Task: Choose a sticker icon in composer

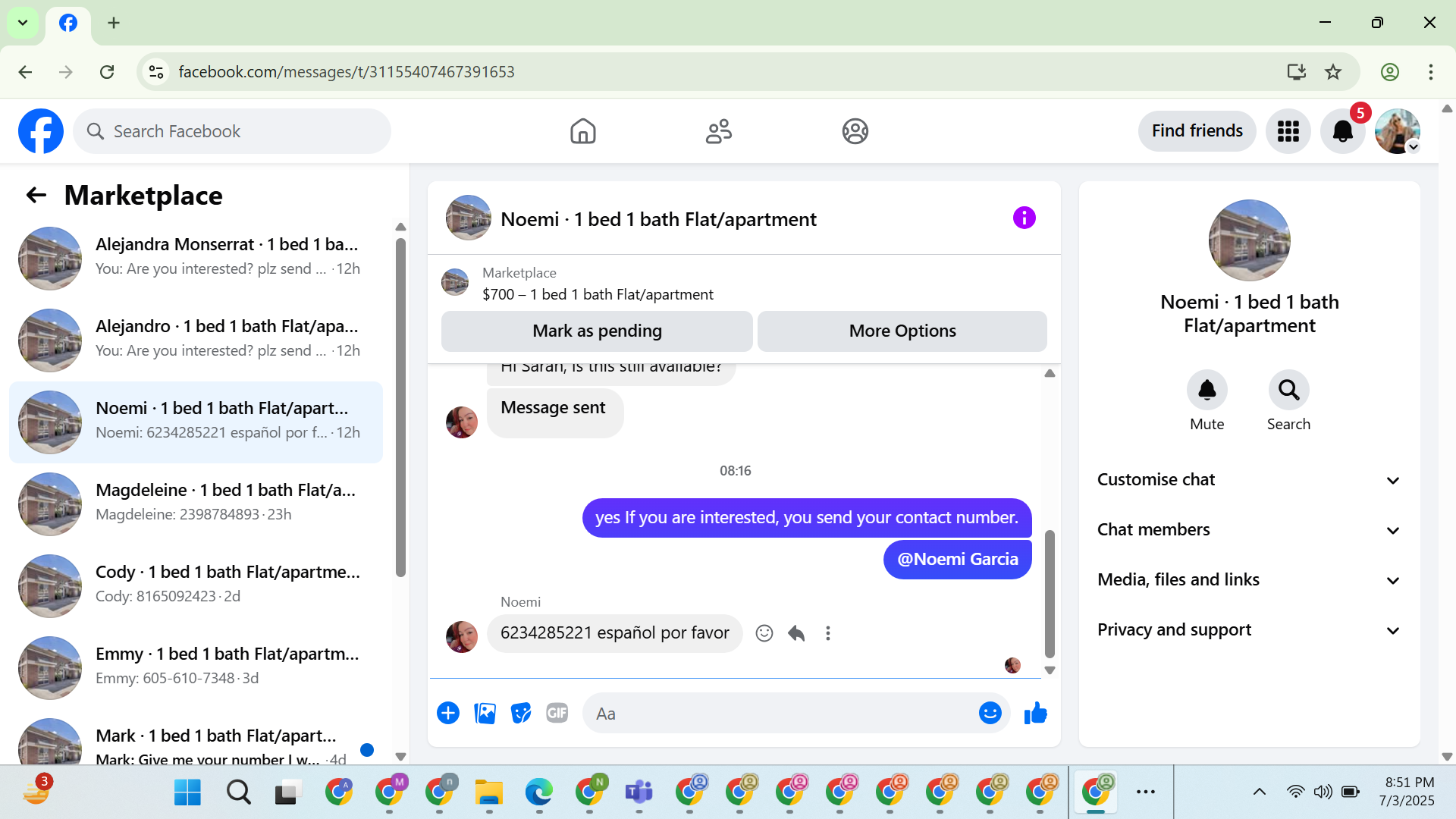Action: pos(521,714)
